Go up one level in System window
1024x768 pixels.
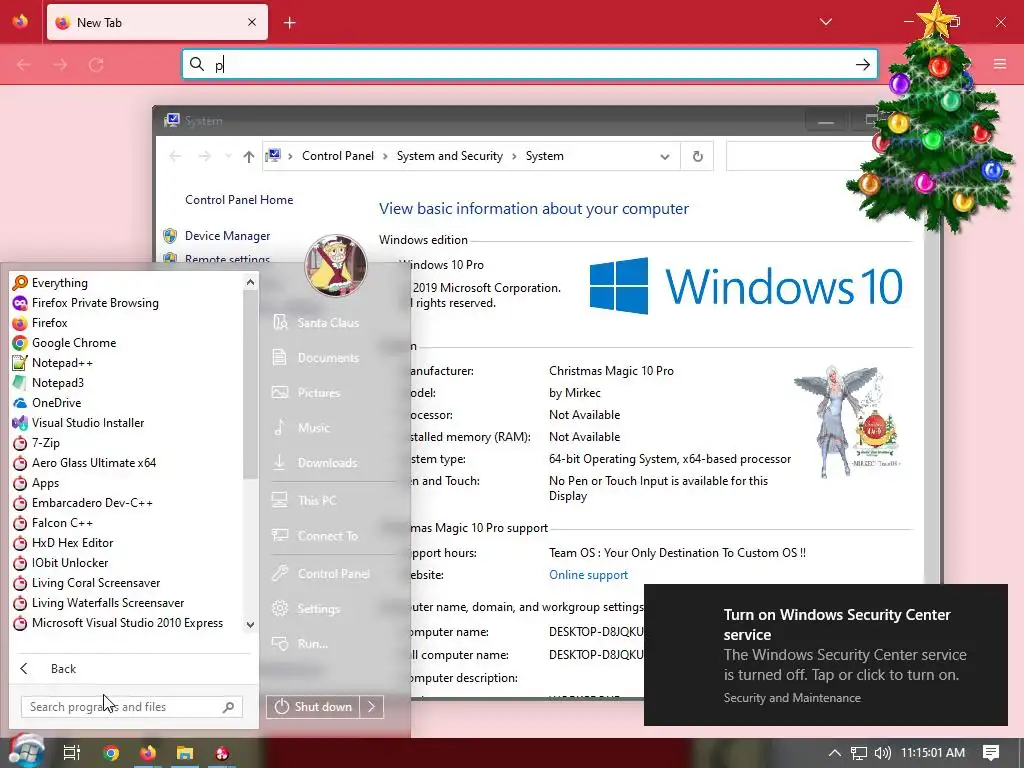coord(248,156)
